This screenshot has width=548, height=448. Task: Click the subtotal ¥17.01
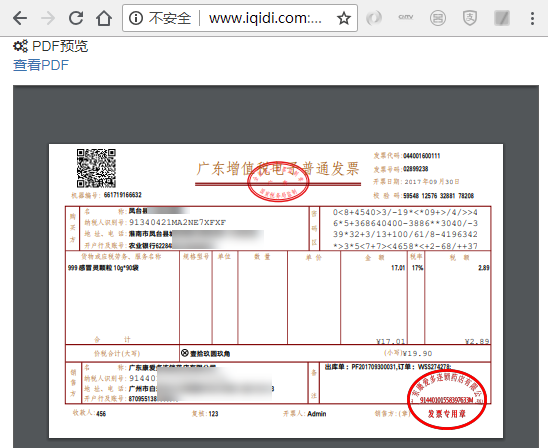pos(391,341)
